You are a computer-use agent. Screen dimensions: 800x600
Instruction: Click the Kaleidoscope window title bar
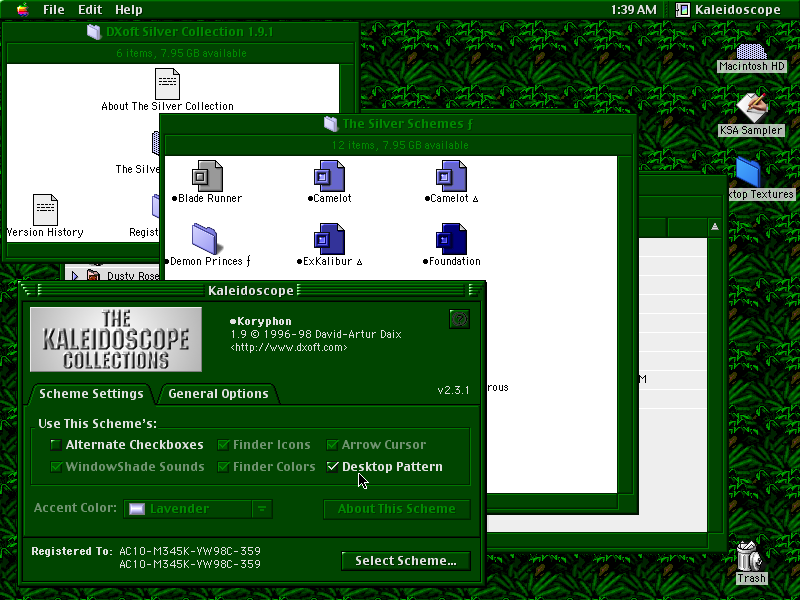pos(251,290)
